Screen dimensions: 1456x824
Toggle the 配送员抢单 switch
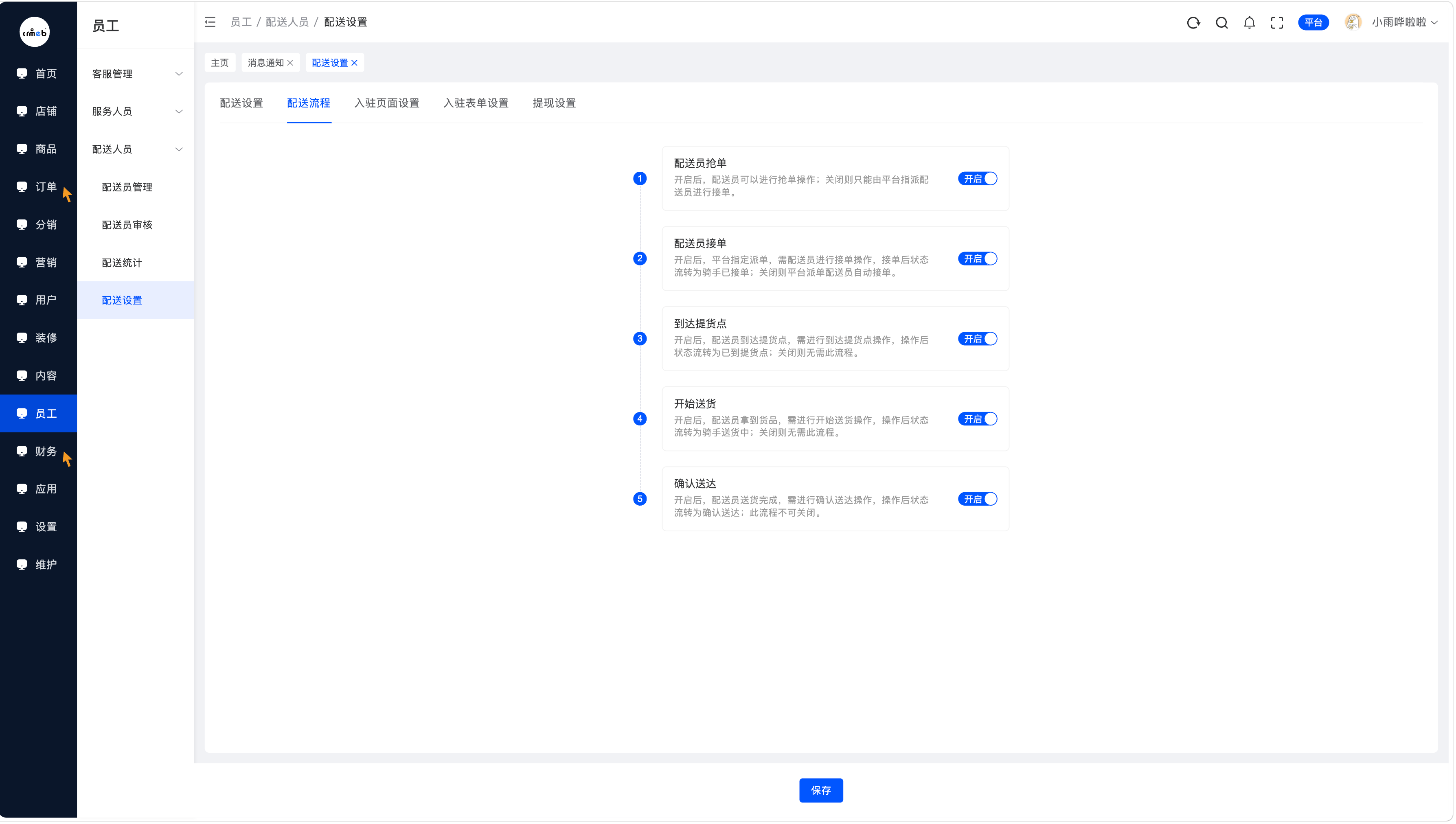(x=977, y=179)
